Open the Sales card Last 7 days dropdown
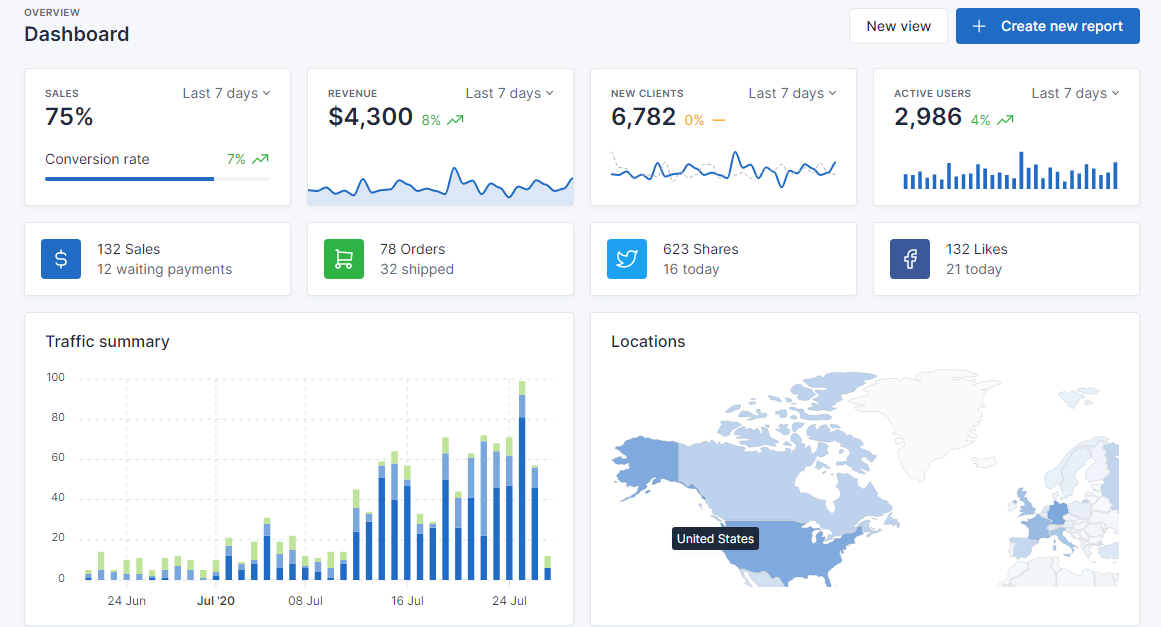1161x627 pixels. click(227, 93)
